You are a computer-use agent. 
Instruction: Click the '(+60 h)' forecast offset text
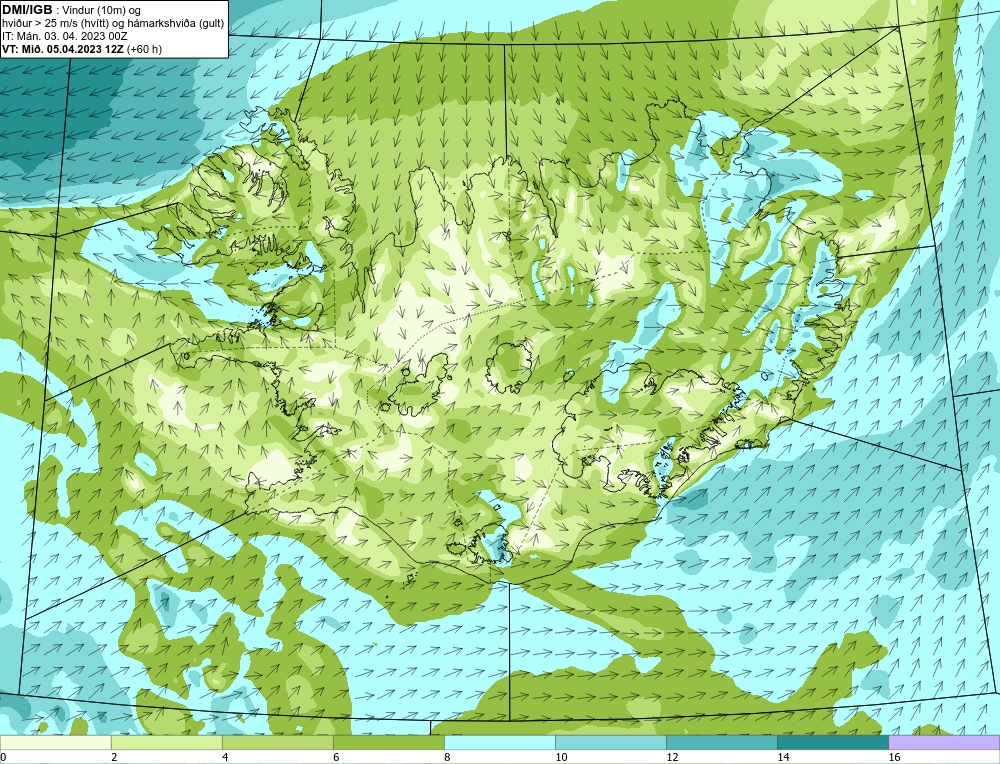145,49
